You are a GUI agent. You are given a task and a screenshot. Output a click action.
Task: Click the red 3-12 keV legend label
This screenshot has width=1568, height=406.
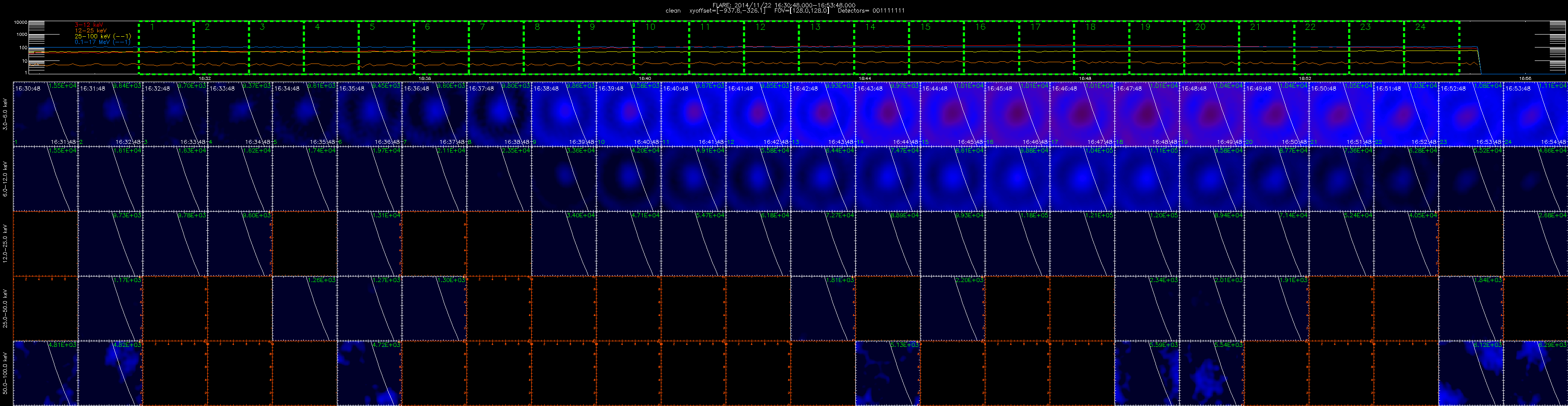coord(89,25)
